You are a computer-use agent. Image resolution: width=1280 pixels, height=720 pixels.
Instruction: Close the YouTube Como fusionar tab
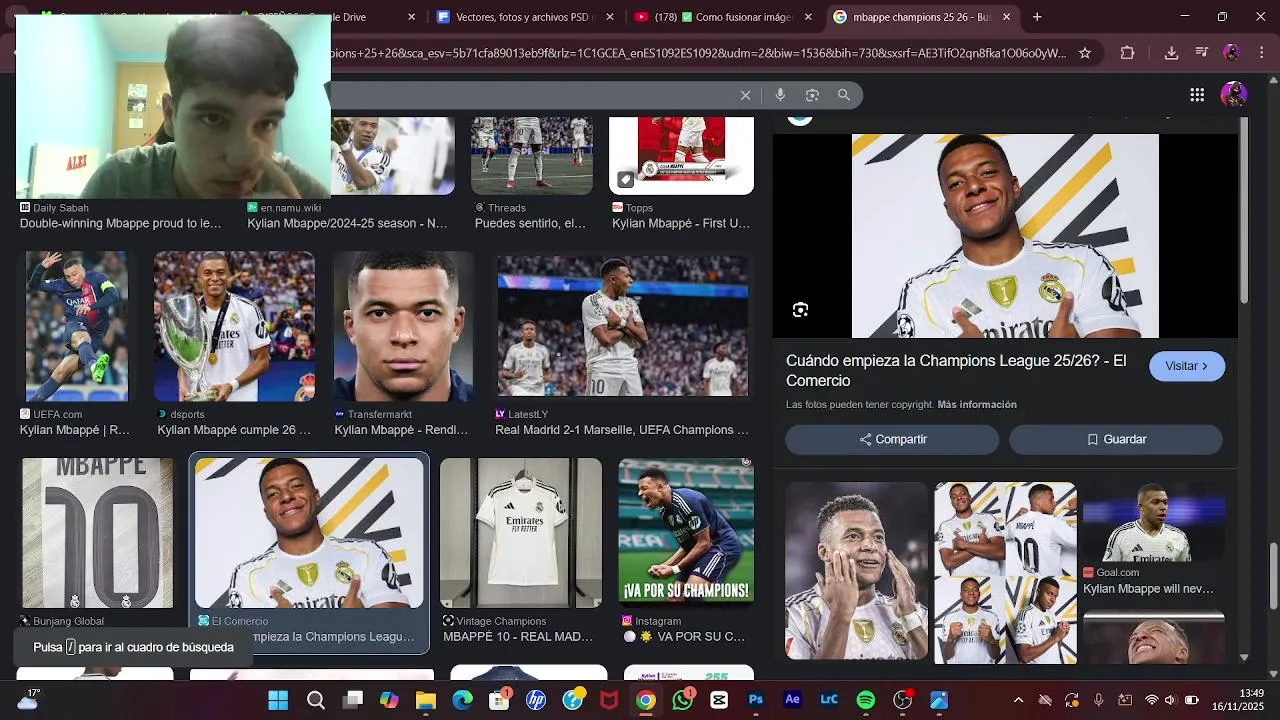point(808,17)
